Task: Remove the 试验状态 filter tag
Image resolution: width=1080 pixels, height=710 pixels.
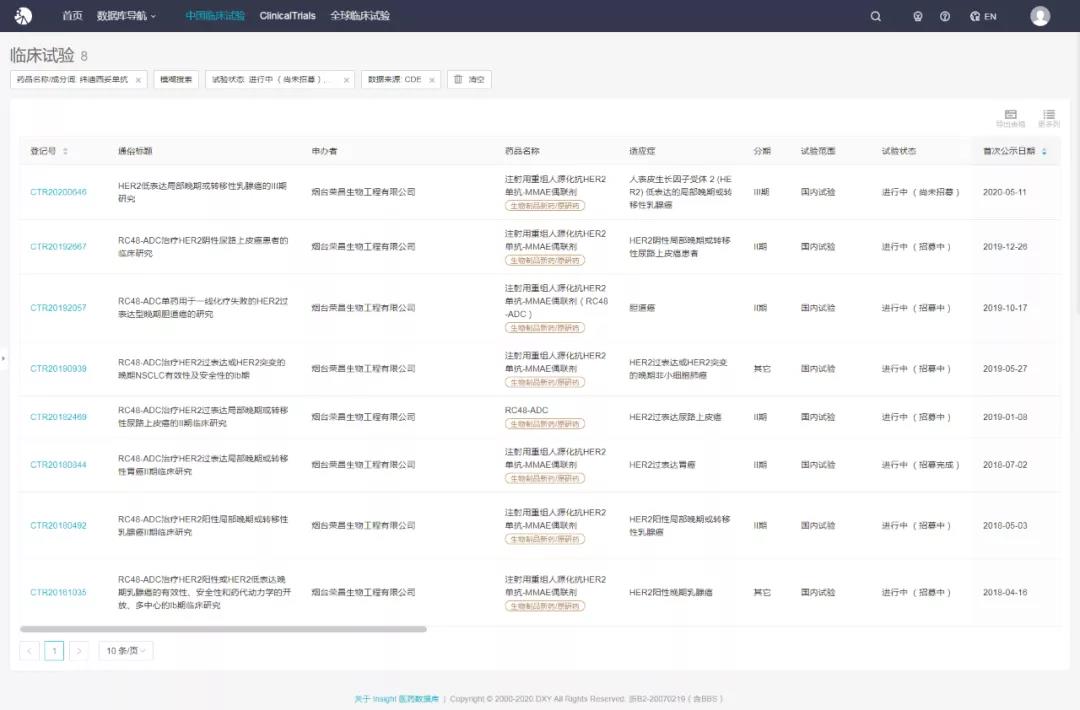Action: tap(346, 80)
